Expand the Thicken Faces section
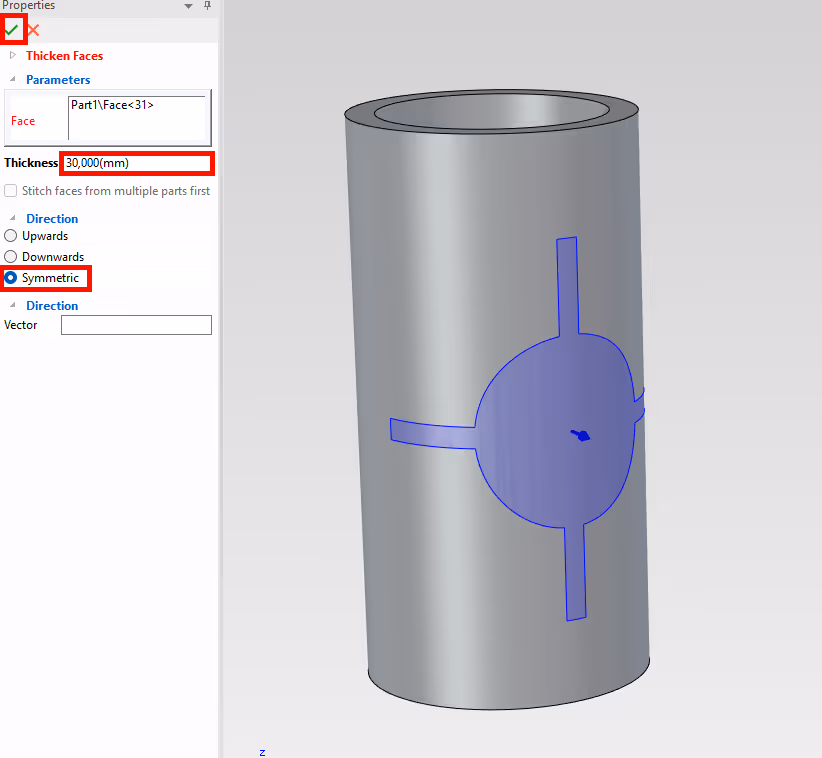 point(13,55)
